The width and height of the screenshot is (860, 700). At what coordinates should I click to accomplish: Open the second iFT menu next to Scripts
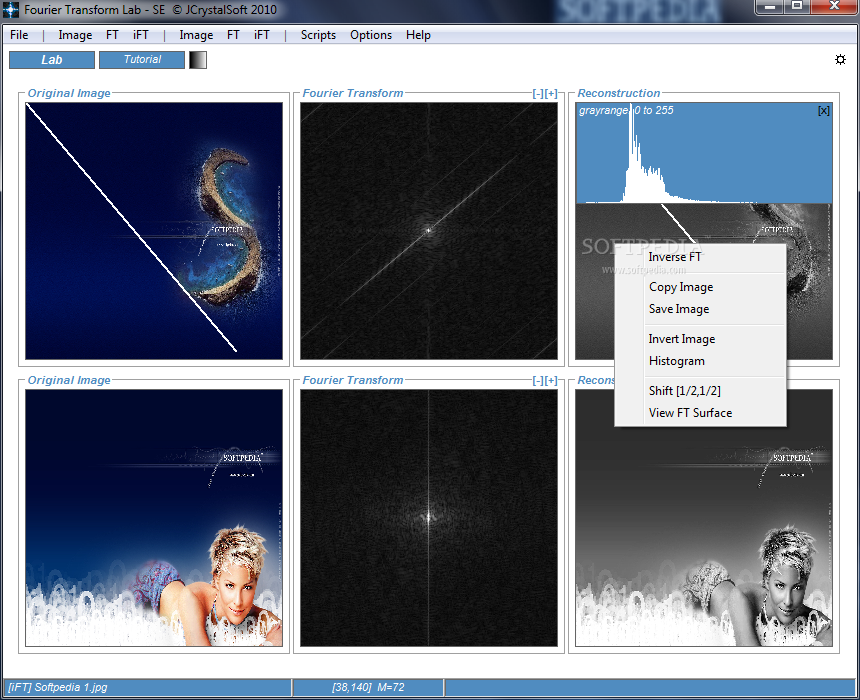pos(262,35)
